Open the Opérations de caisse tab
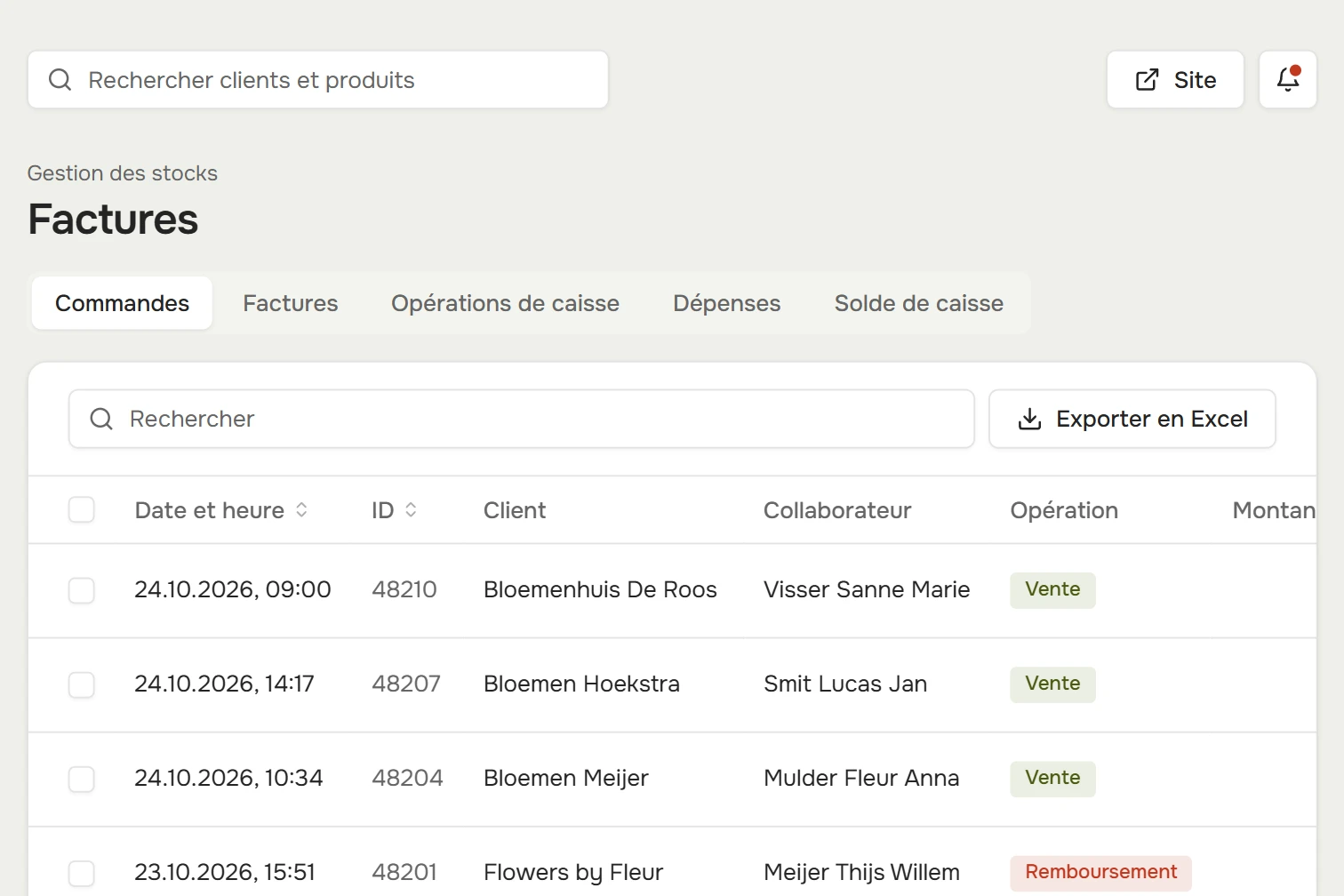 (505, 303)
